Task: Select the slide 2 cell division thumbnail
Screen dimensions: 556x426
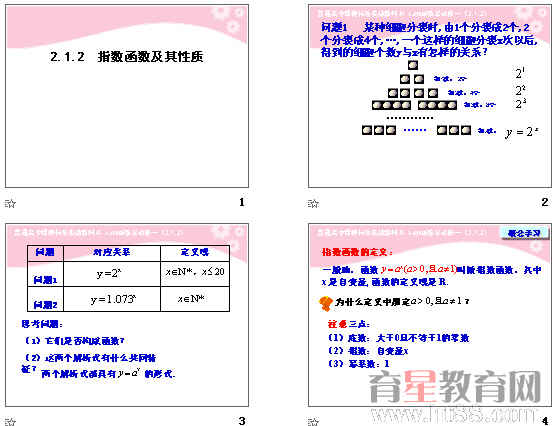Action: coord(430,96)
